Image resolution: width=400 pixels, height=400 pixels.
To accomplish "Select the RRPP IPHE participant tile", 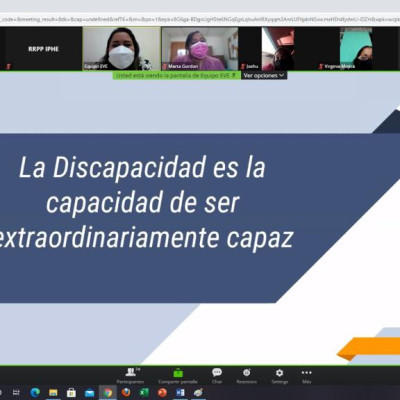I will pos(43,49).
